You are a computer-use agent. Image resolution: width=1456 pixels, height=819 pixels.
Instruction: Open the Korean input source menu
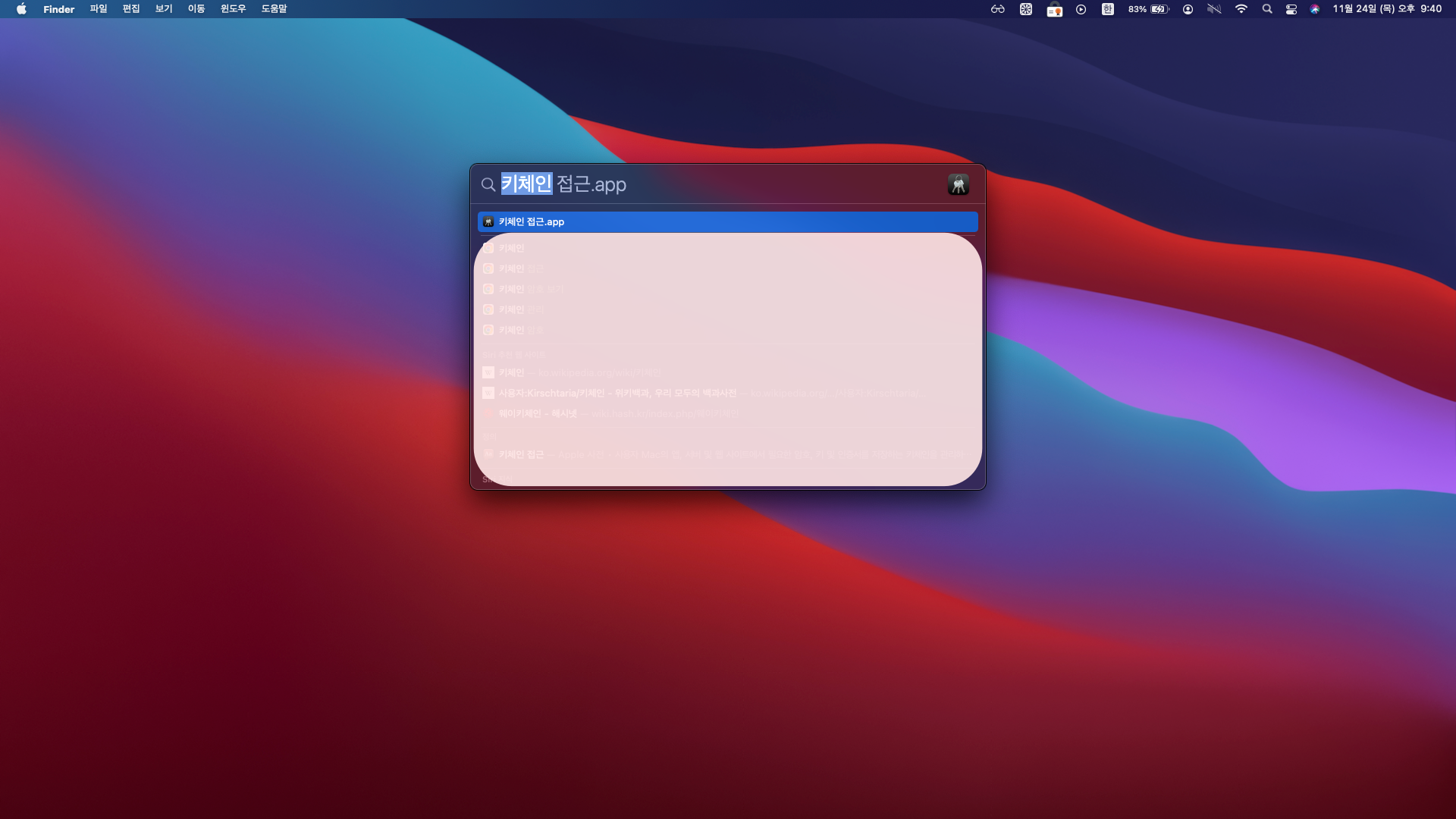point(1107,9)
